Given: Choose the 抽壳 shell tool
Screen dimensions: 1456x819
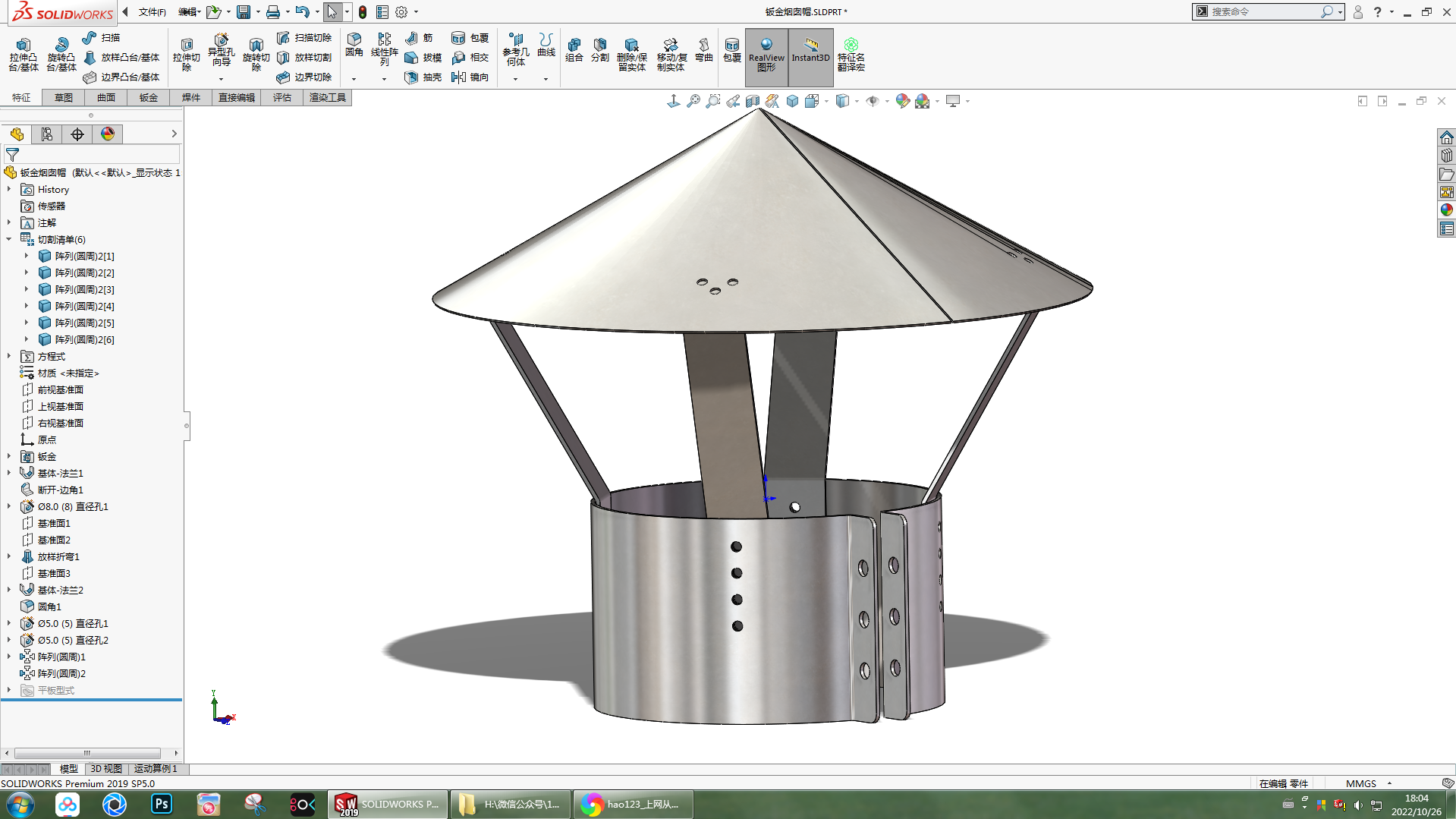Looking at the screenshot, I should (x=423, y=77).
